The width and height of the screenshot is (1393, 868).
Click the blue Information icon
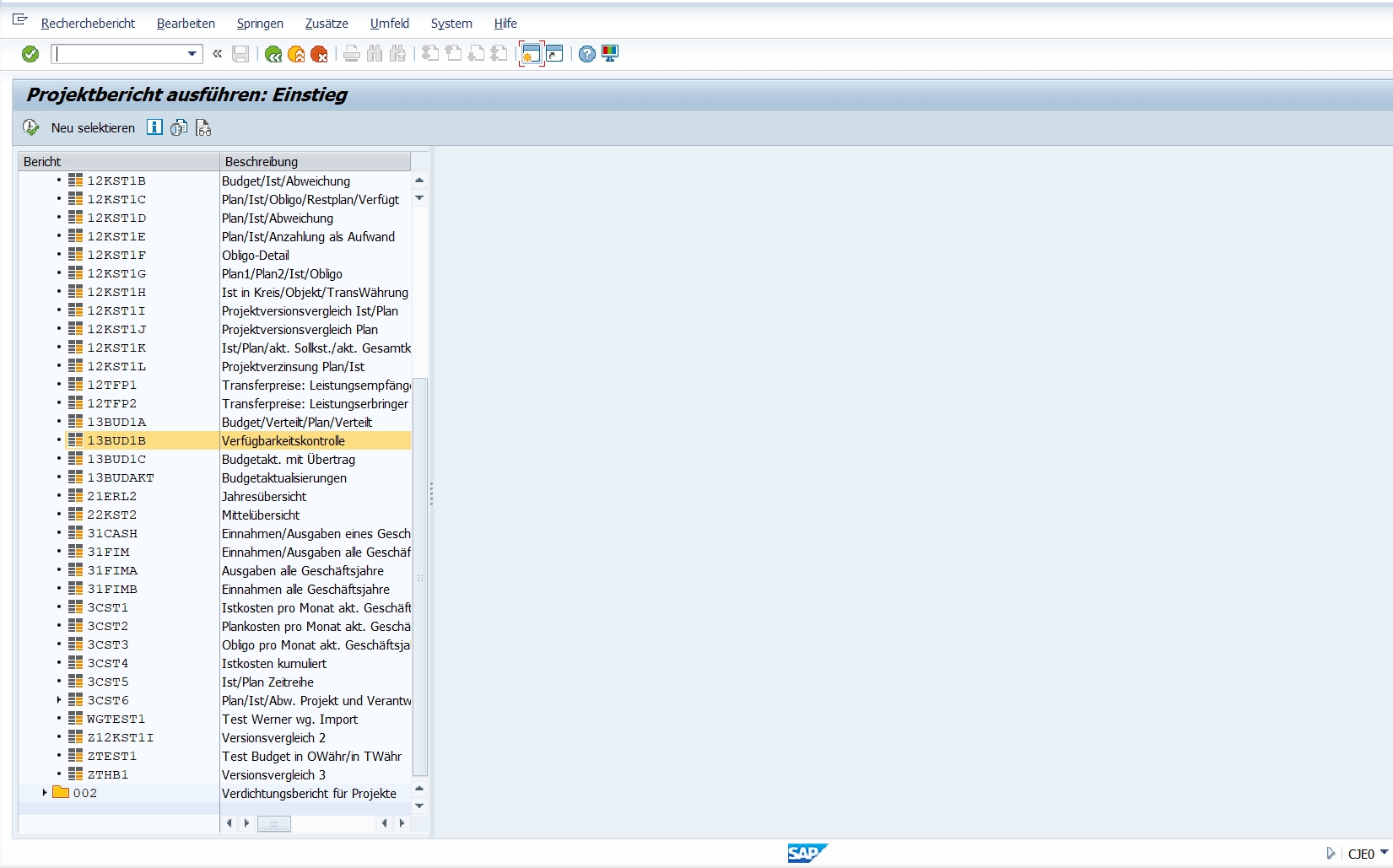coord(154,127)
